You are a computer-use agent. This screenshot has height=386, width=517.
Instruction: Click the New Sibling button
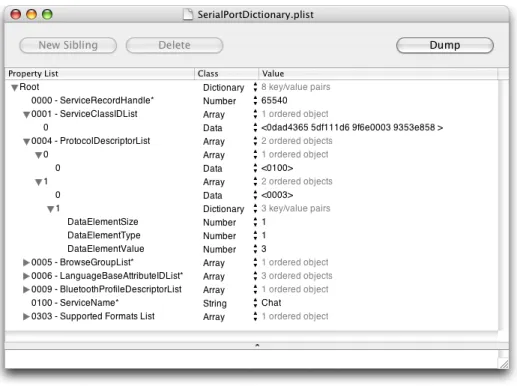(x=68, y=45)
